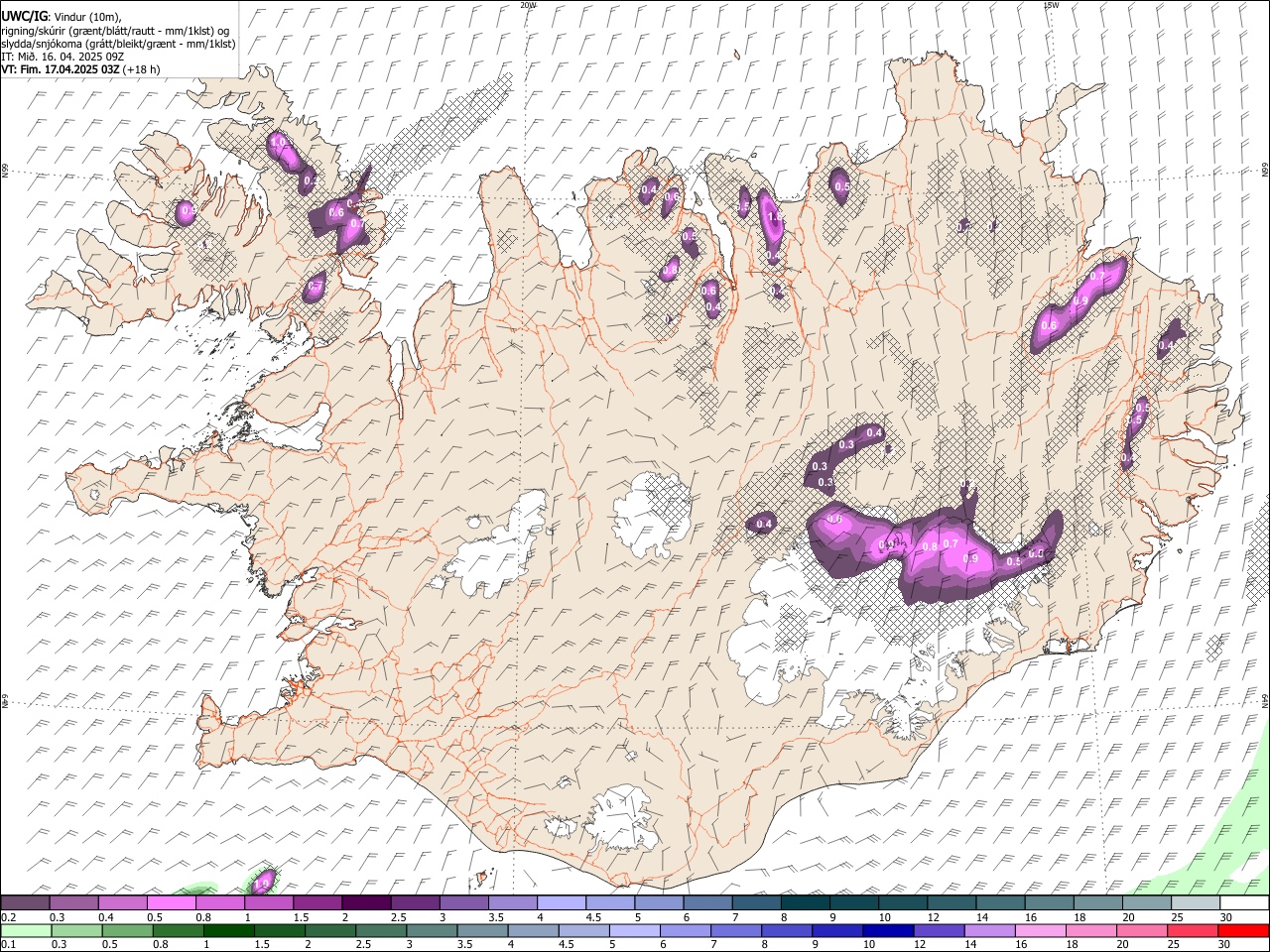This screenshot has height=952, width=1270.
Task: Click the 'slydda/snjókoma (grátt/bleikt/grænt - mm/1klst)' line
Action: 118,44
